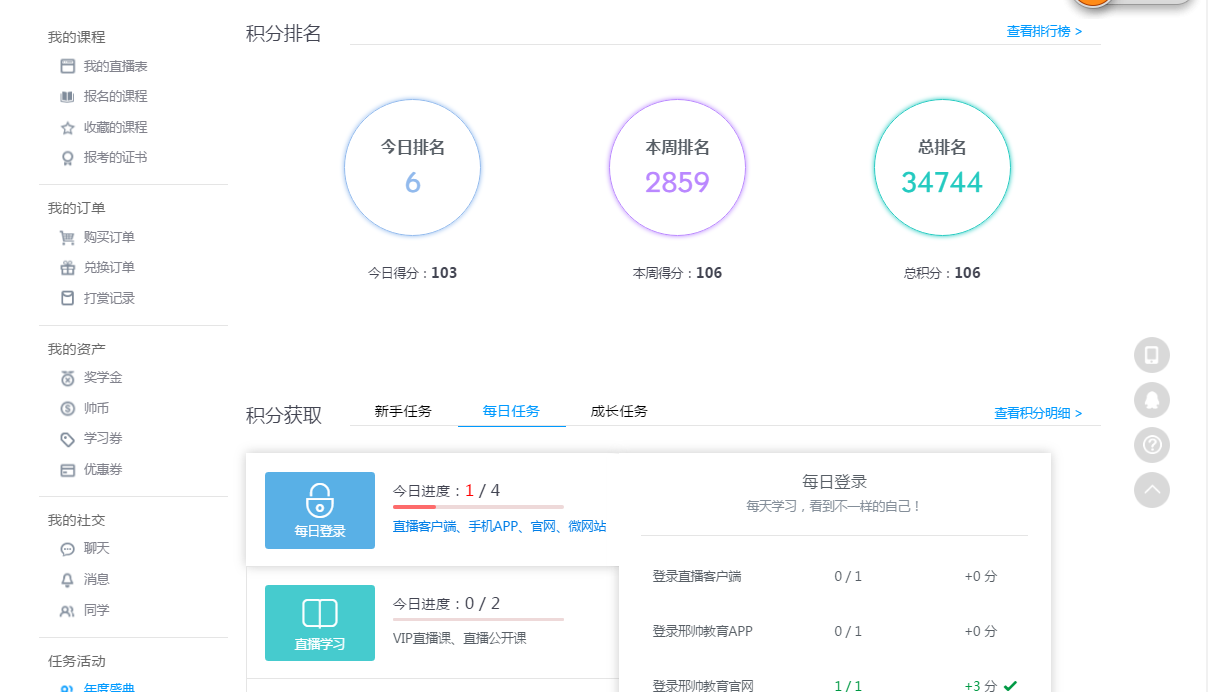Click the mobile phone floating icon

pyautogui.click(x=1151, y=355)
